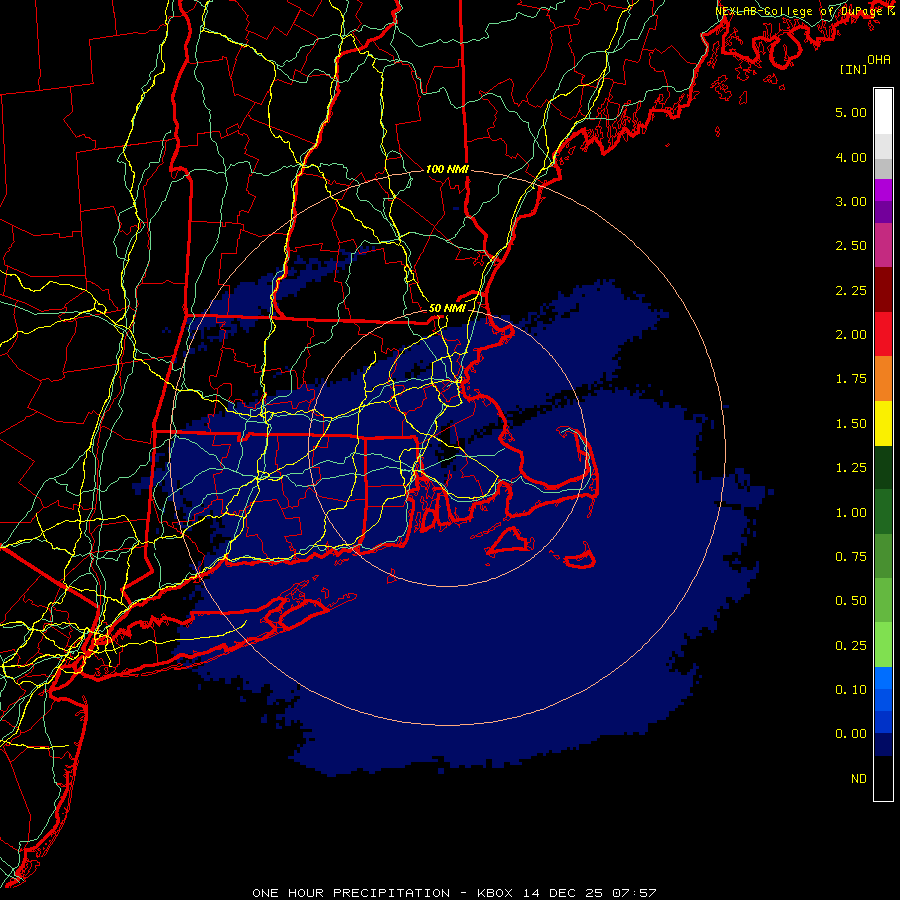
Task: Click the 2.25 legend value
Action: [851, 290]
